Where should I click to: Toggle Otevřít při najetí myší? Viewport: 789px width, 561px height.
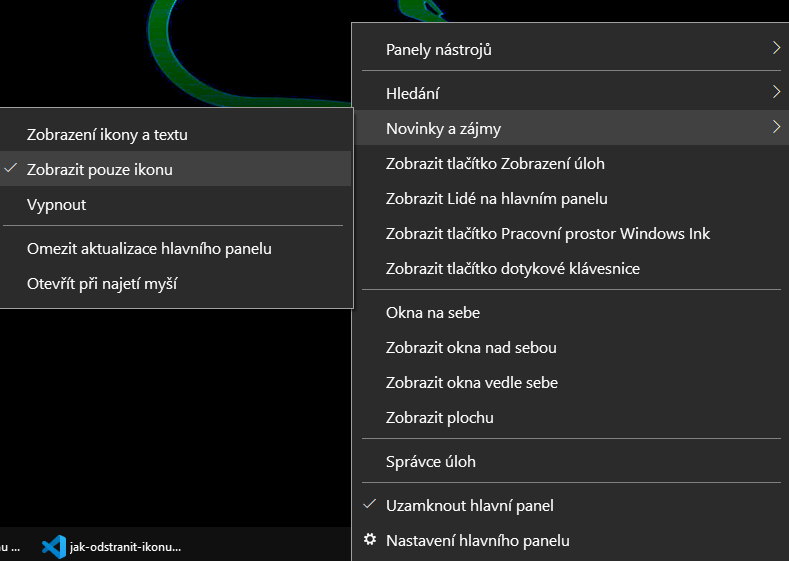pos(102,283)
